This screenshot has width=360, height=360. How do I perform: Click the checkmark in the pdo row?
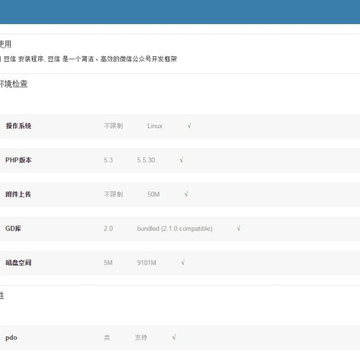coord(174,337)
